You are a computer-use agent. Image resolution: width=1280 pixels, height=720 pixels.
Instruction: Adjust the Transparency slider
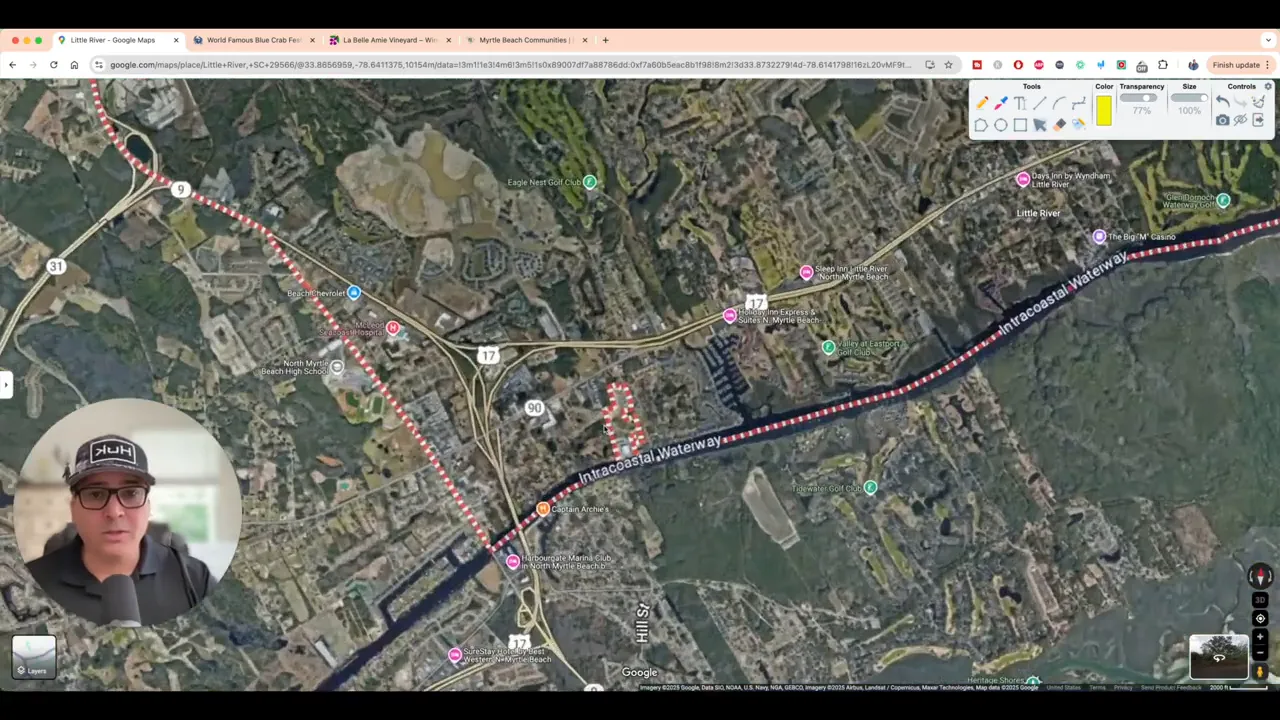(x=1139, y=98)
